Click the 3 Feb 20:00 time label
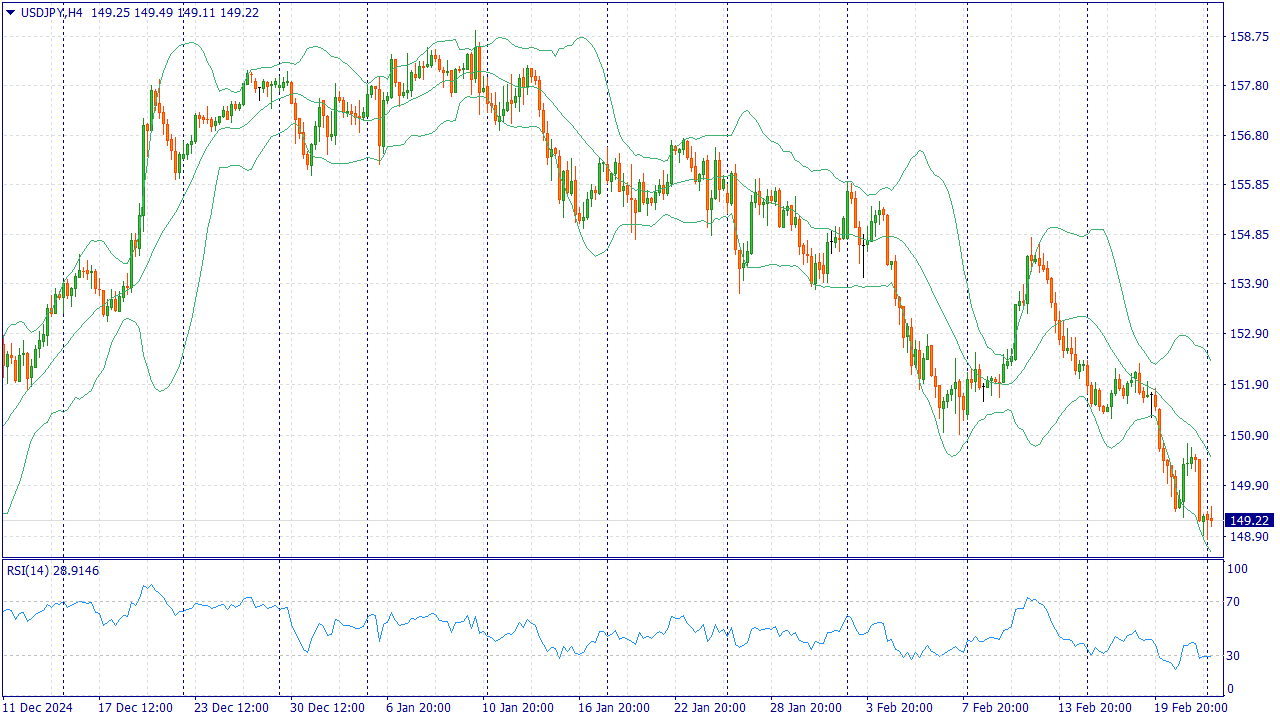This screenshot has width=1280, height=720. click(901, 708)
